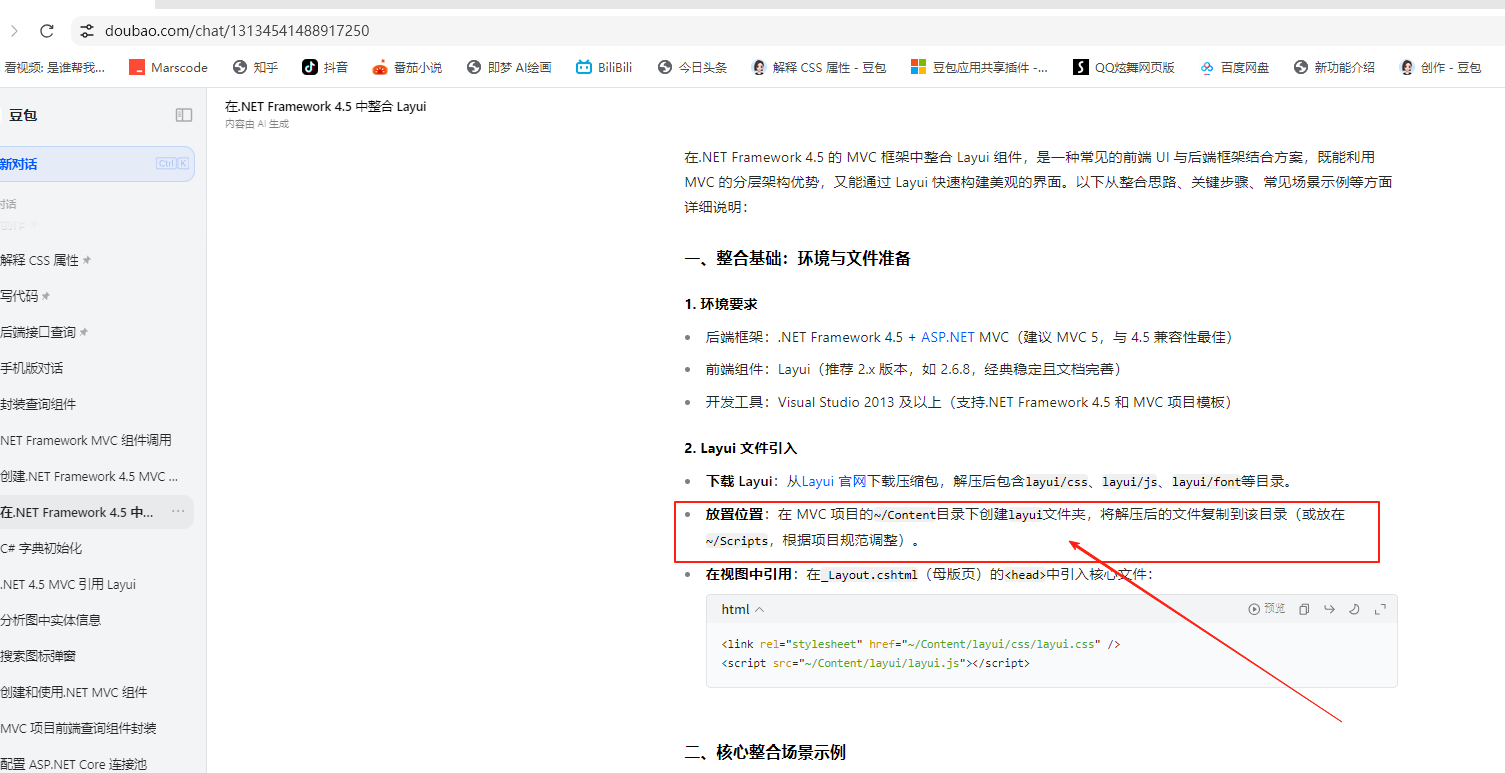1505x773 pixels.
Task: Follow the Layui 官网 hyperlink
Action: (x=834, y=481)
